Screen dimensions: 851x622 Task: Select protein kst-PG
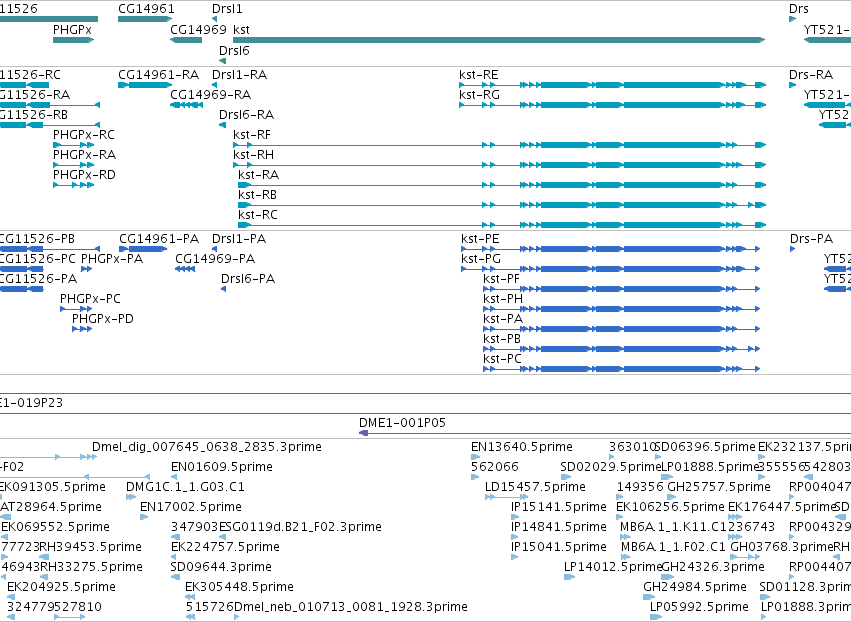tap(611, 269)
